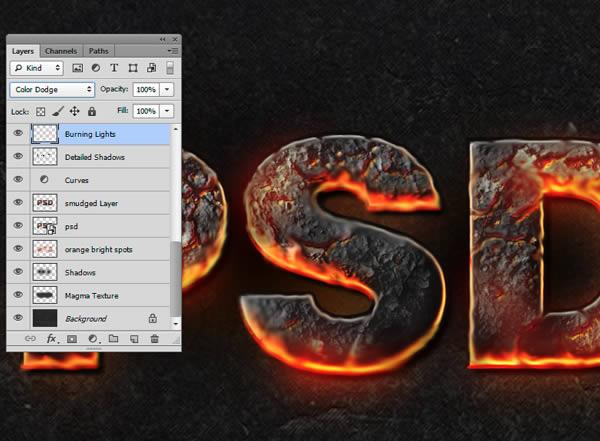The height and width of the screenshot is (441, 600).
Task: Open the Fill slider dropdown arrow
Action: tap(167, 111)
